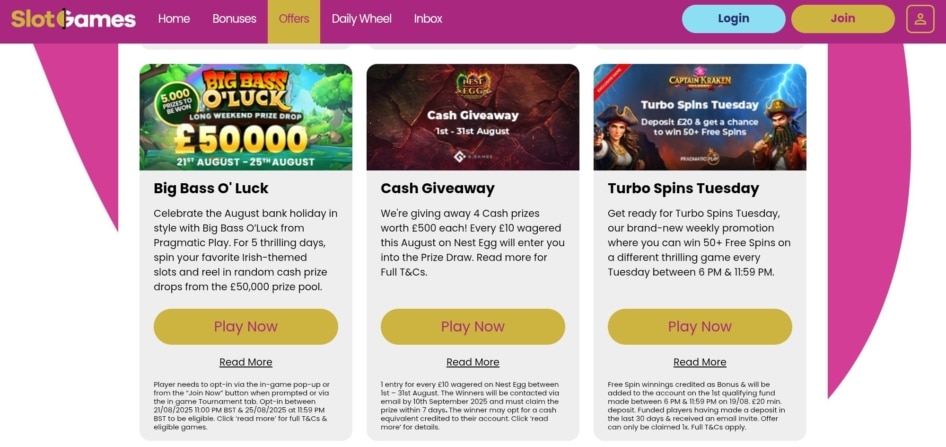This screenshot has width=946, height=447.
Task: Go to the Home menu item
Action: click(x=174, y=19)
